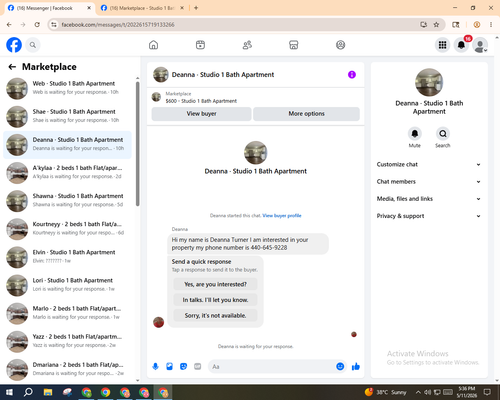
Task: Mute this chat with bell icon
Action: 415,134
